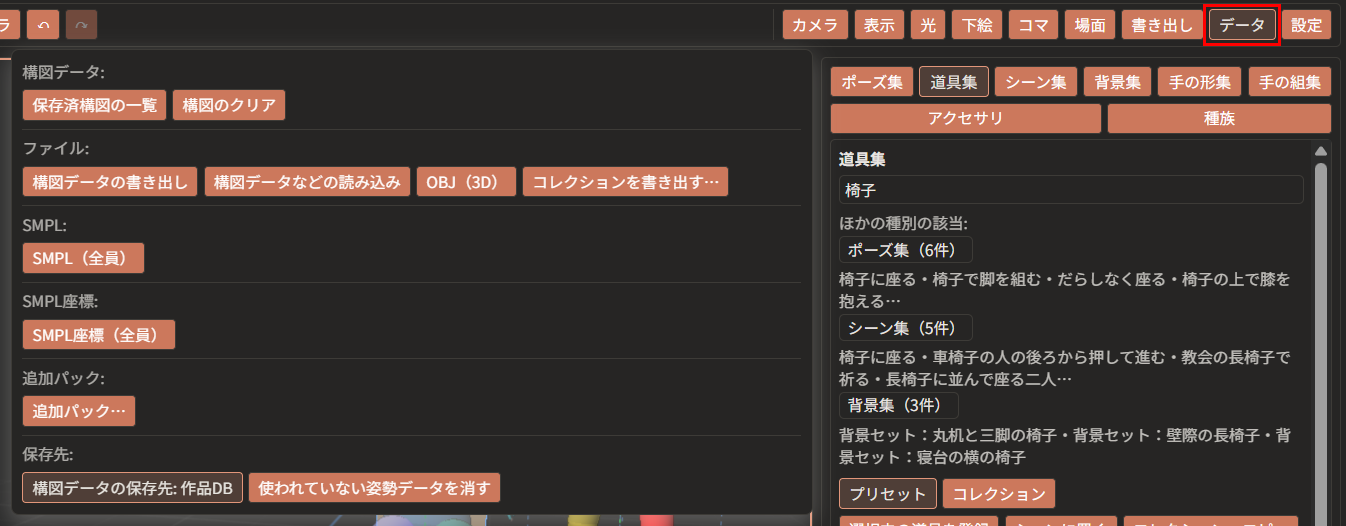
Task: Open the コマ menu
Action: pyautogui.click(x=1033, y=25)
